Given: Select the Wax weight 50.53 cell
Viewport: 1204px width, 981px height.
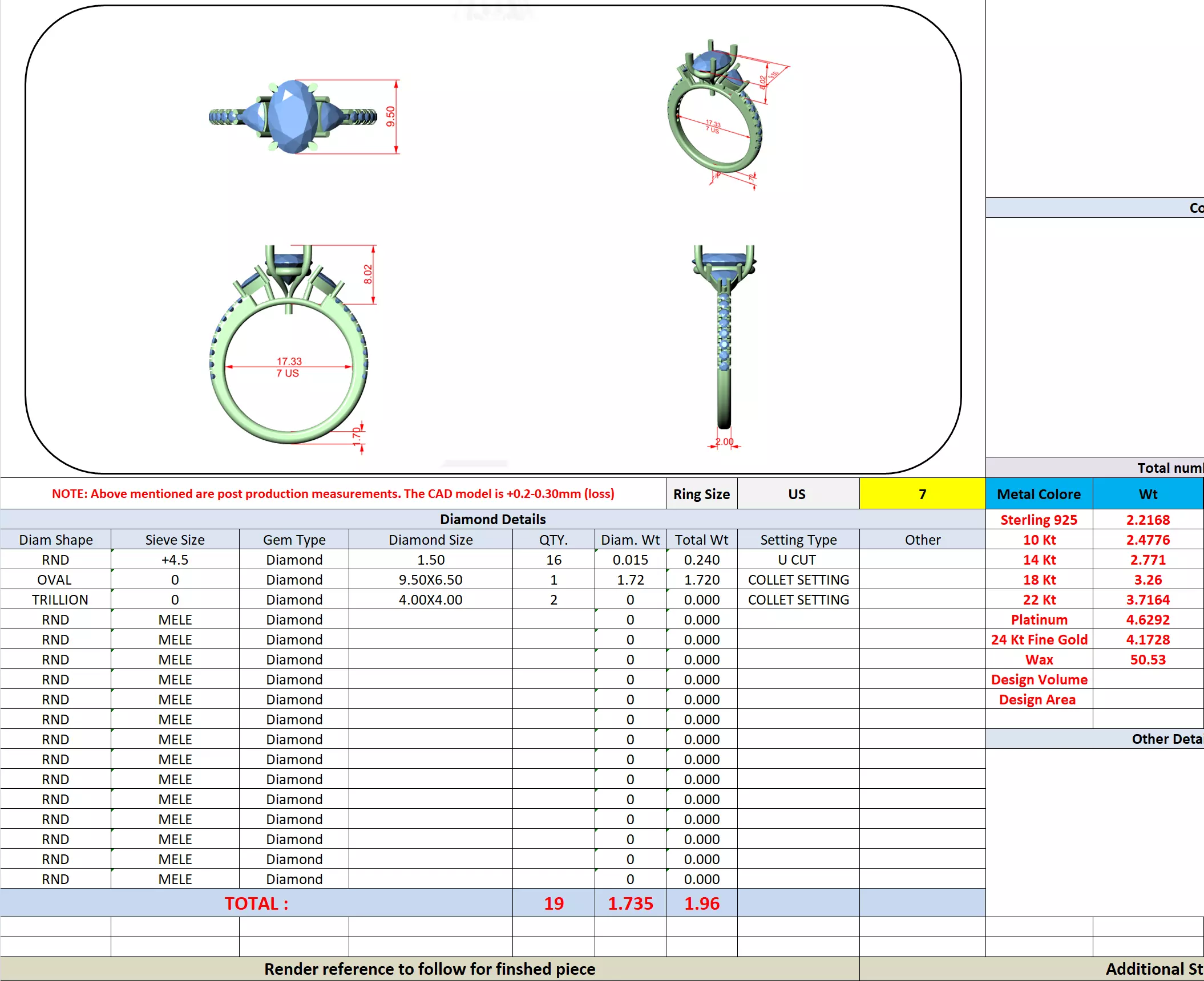Looking at the screenshot, I should pyautogui.click(x=1148, y=659).
